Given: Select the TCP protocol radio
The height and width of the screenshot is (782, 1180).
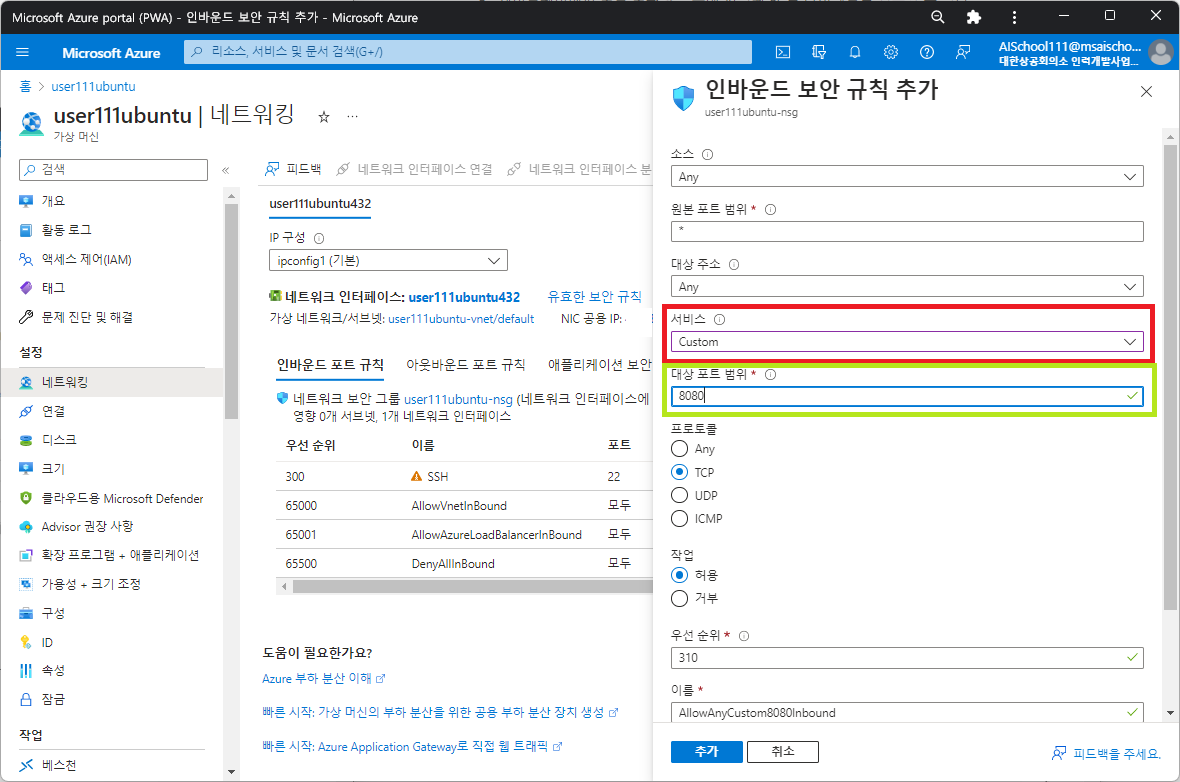Looking at the screenshot, I should pos(680,472).
